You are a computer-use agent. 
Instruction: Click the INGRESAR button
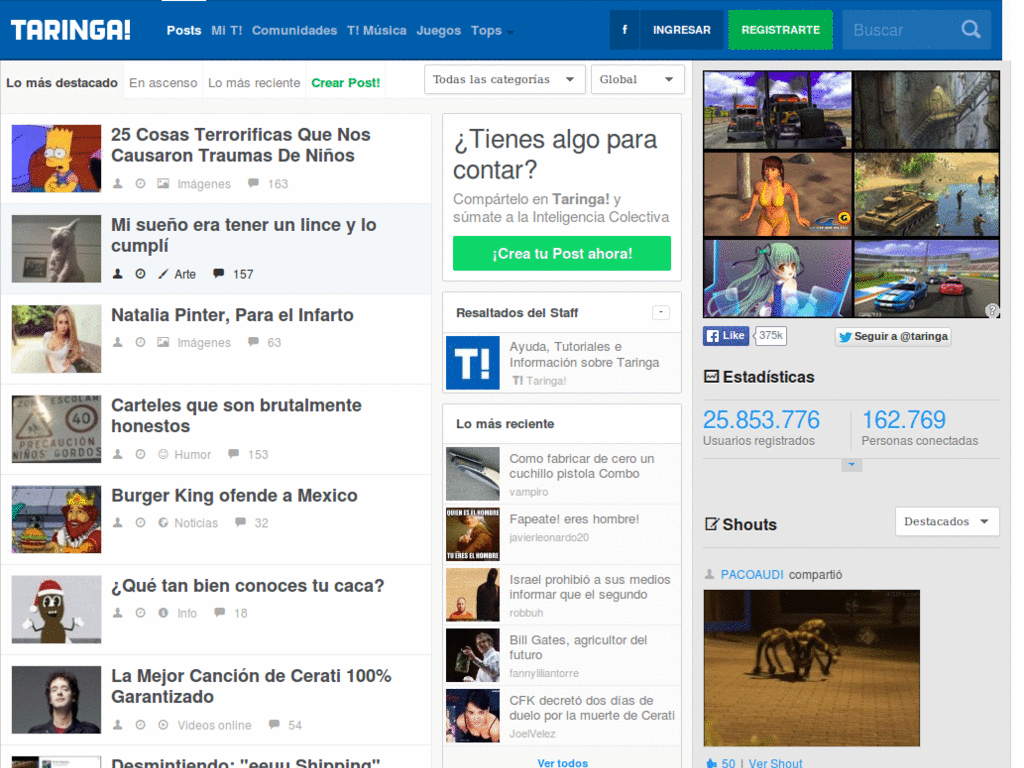coord(682,30)
